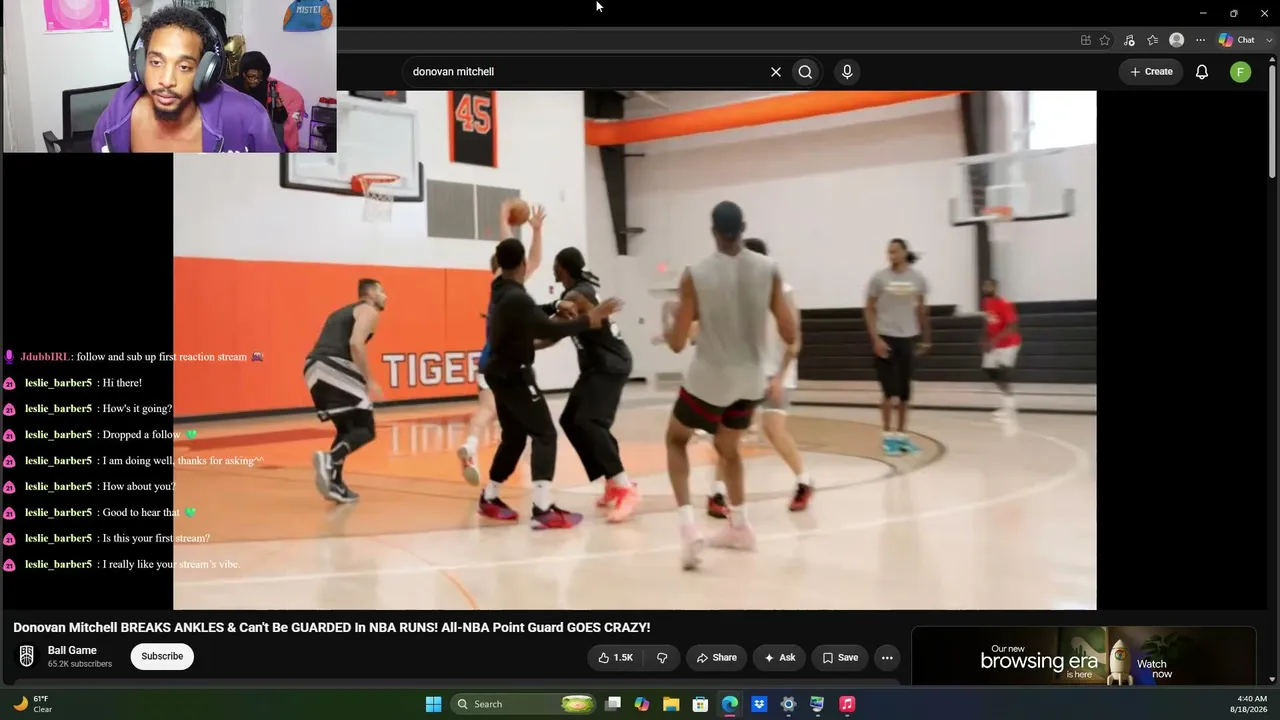The height and width of the screenshot is (720, 1280).
Task: Open Task View on the taskbar
Action: point(613,704)
